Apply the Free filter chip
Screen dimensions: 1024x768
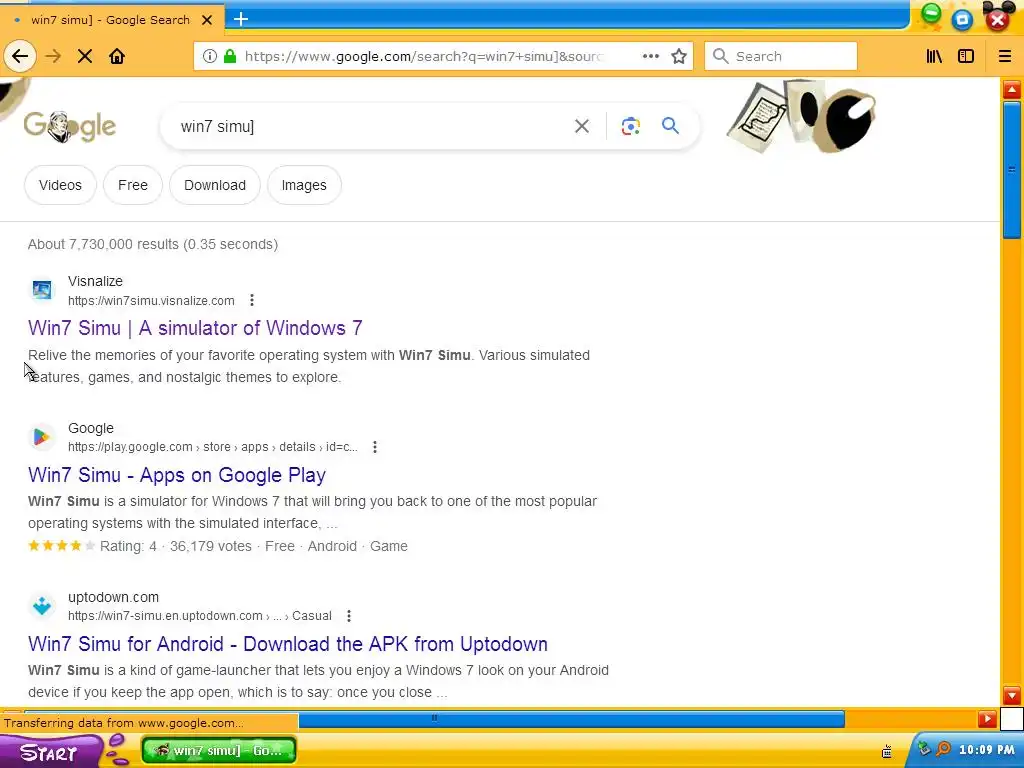[x=133, y=185]
